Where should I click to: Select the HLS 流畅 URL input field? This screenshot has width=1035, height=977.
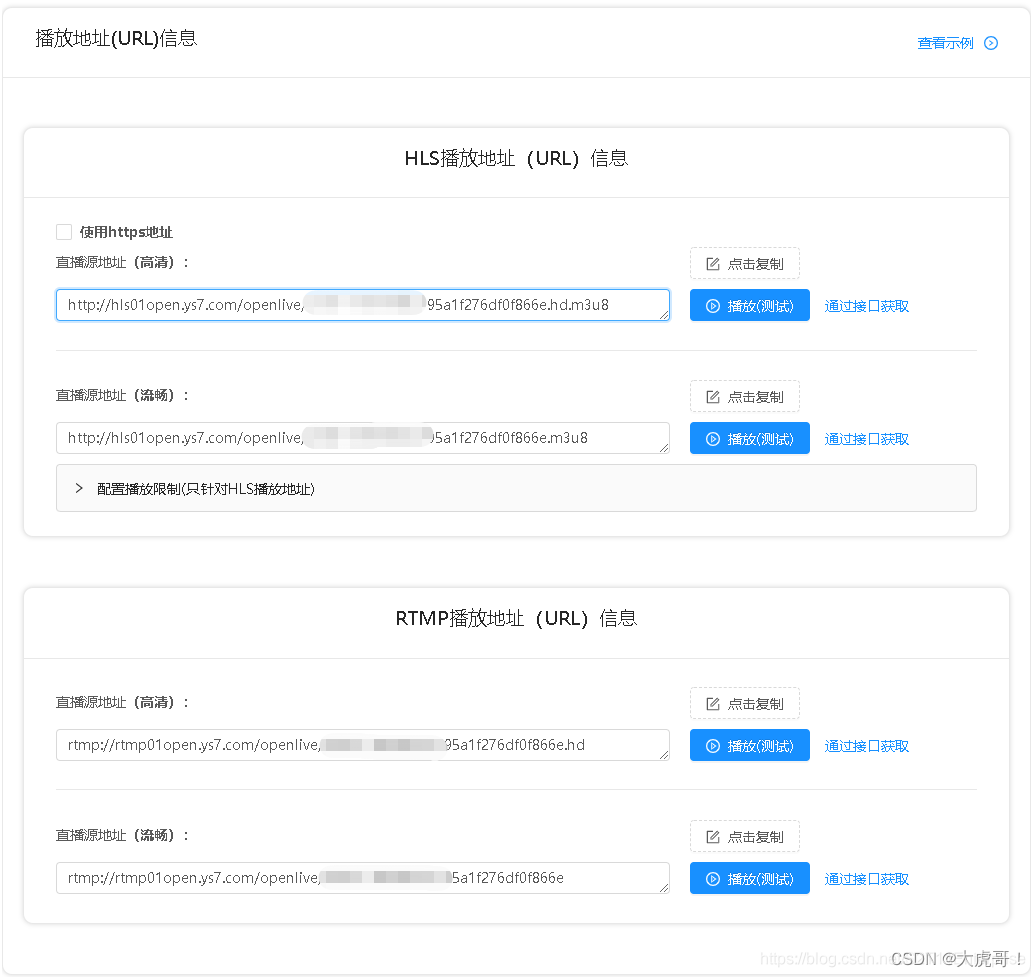point(363,438)
